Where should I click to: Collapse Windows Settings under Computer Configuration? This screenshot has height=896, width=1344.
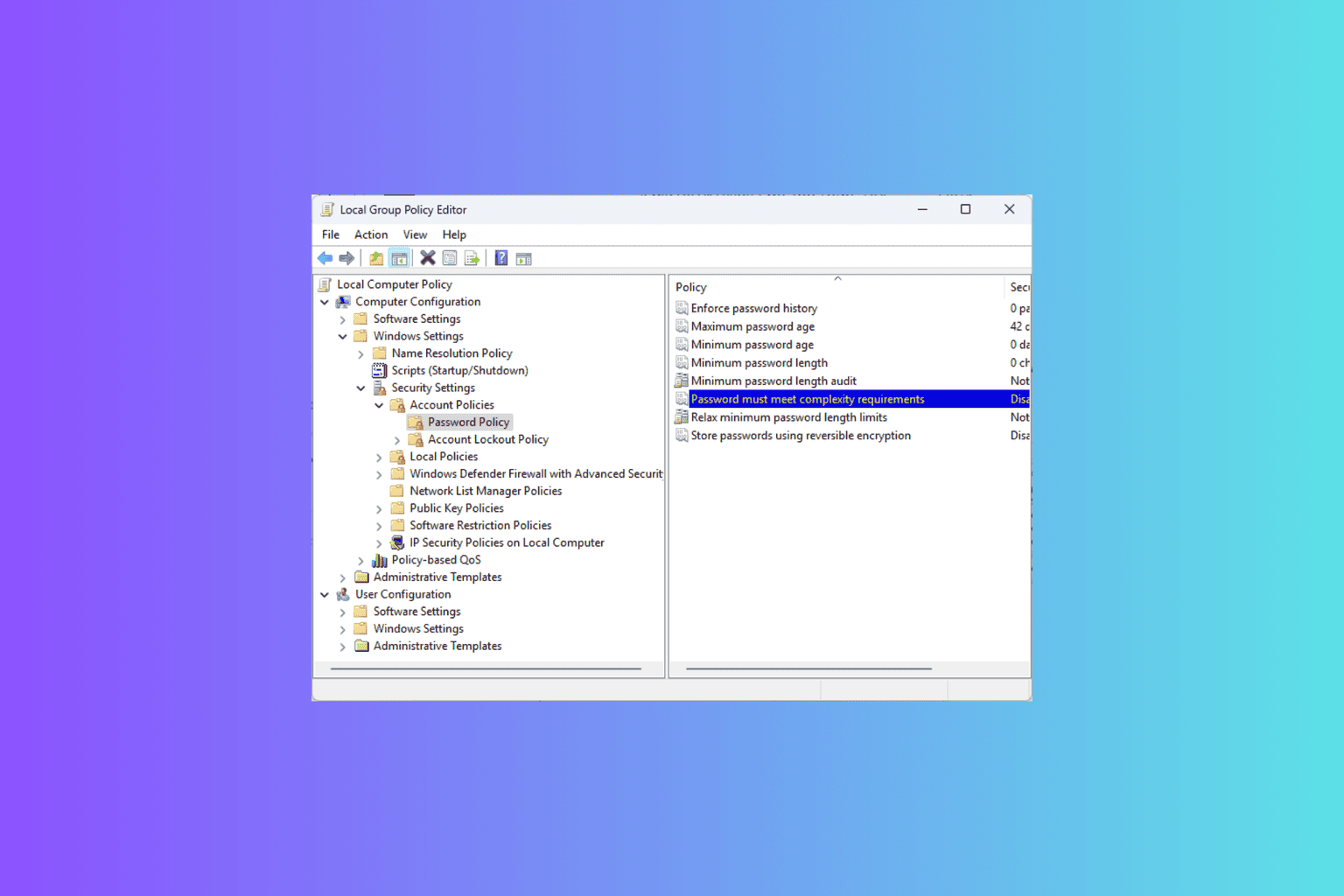click(x=343, y=336)
